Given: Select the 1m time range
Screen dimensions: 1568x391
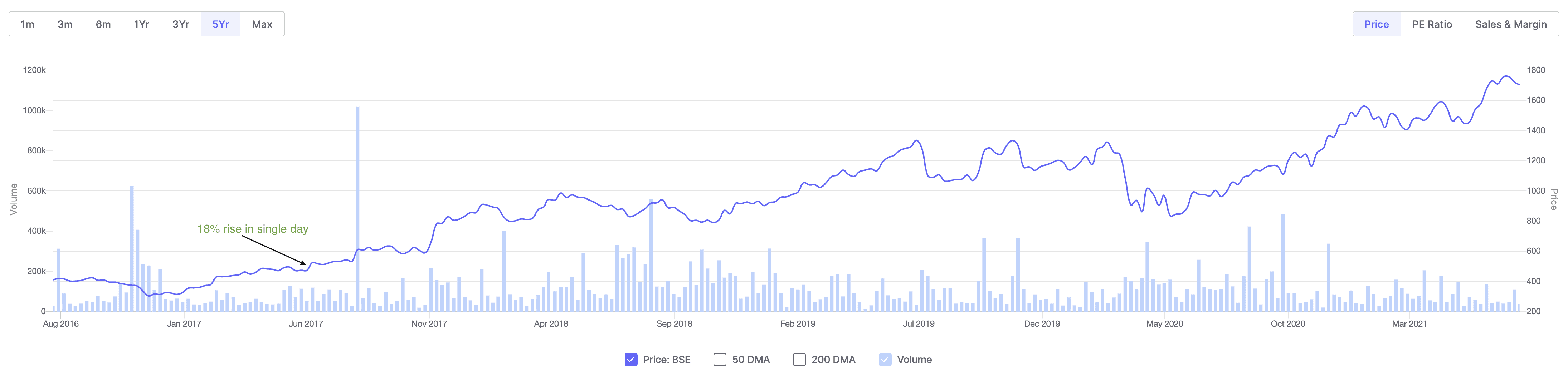Looking at the screenshot, I should pos(28,24).
